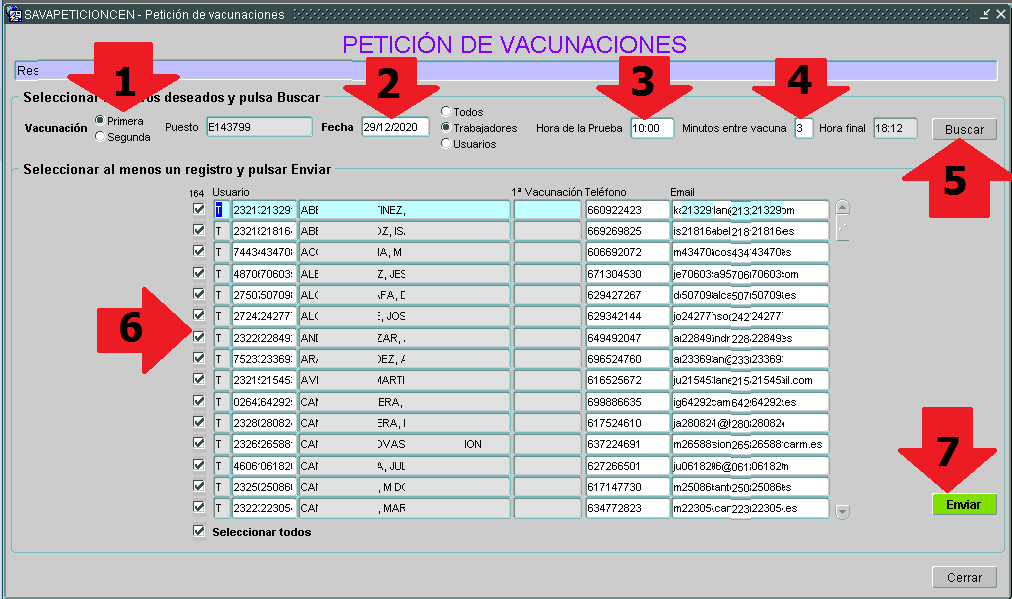Click the Minutos entre vacuna field
1012x599 pixels.
[x=803, y=128]
